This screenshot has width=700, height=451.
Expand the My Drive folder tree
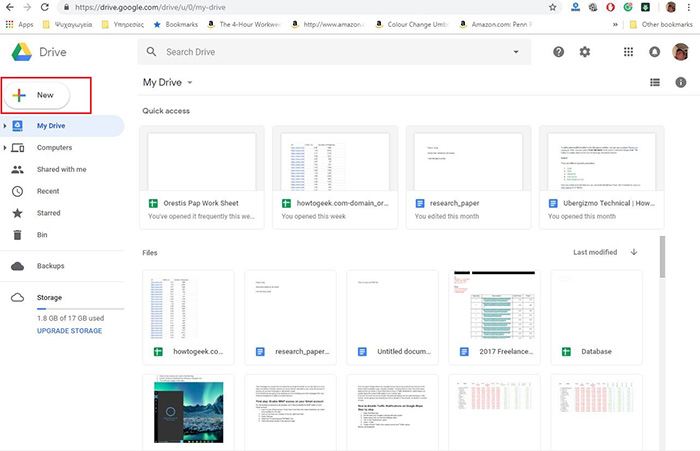click(x=5, y=126)
